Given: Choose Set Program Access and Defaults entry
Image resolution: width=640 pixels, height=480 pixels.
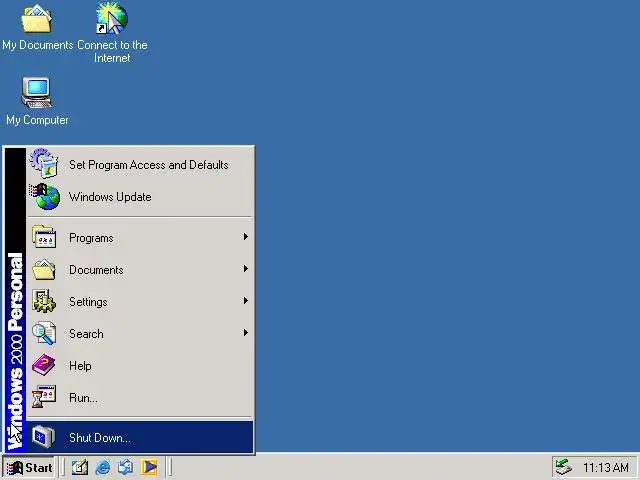Looking at the screenshot, I should pos(140,164).
